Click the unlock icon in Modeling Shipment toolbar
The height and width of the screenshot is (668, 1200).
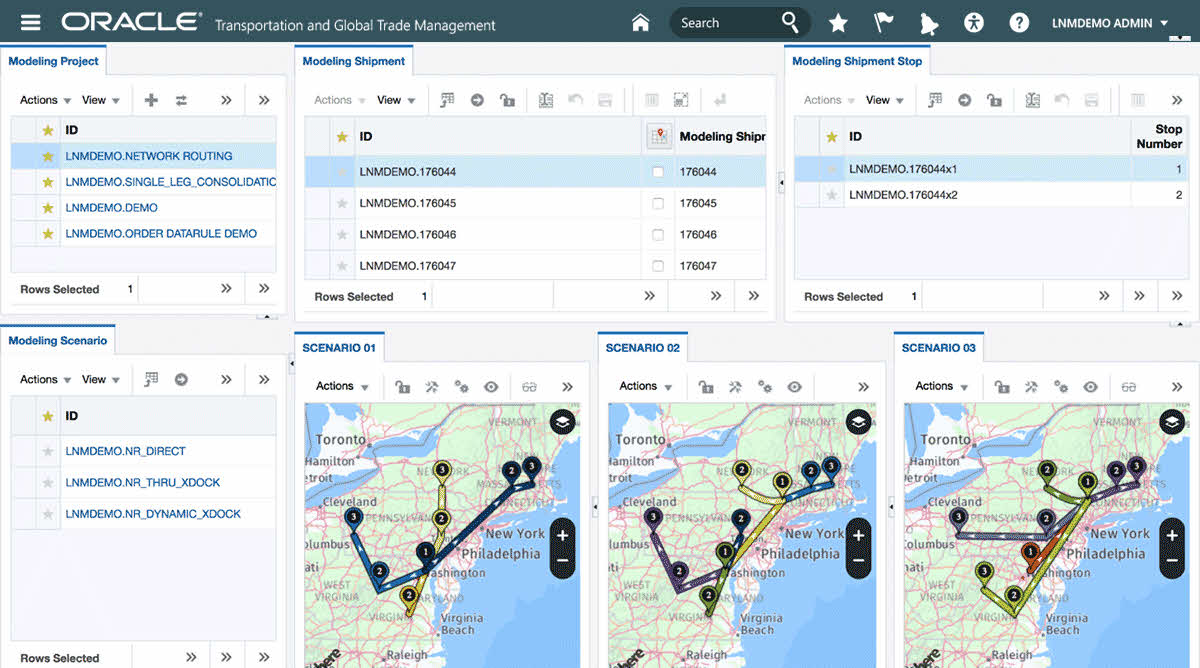[507, 99]
